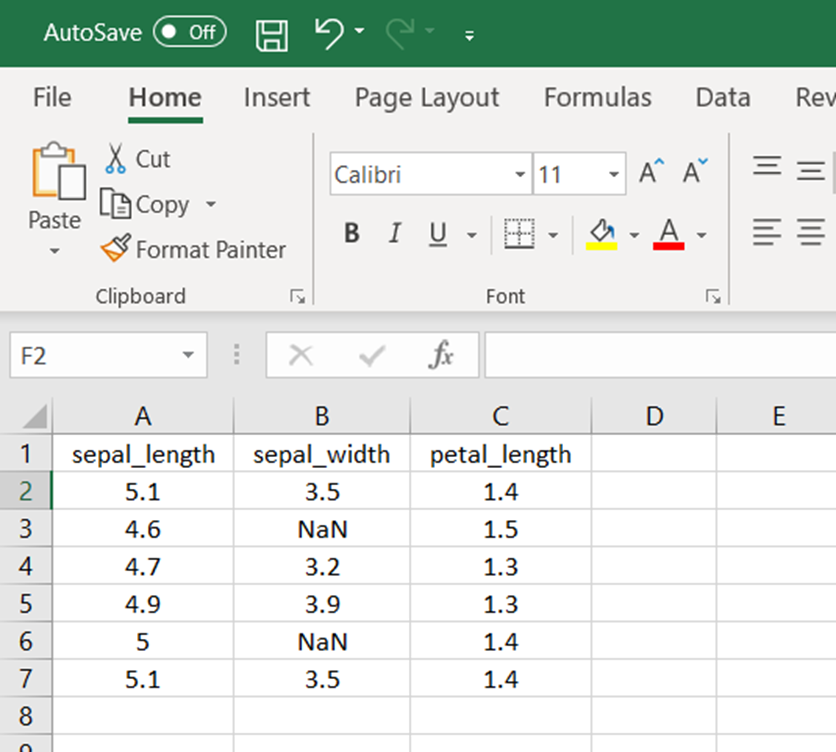Open the font color palette arrow
The width and height of the screenshot is (836, 752).
pos(702,235)
